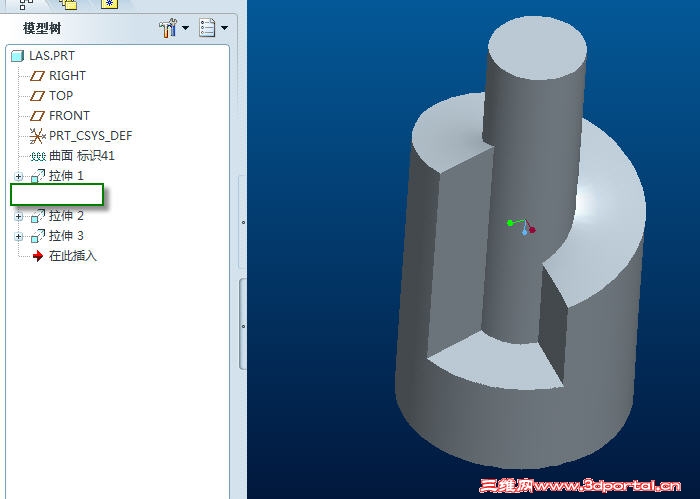Click the coordinate system triad on the model
This screenshot has height=499, width=700.
click(x=521, y=226)
